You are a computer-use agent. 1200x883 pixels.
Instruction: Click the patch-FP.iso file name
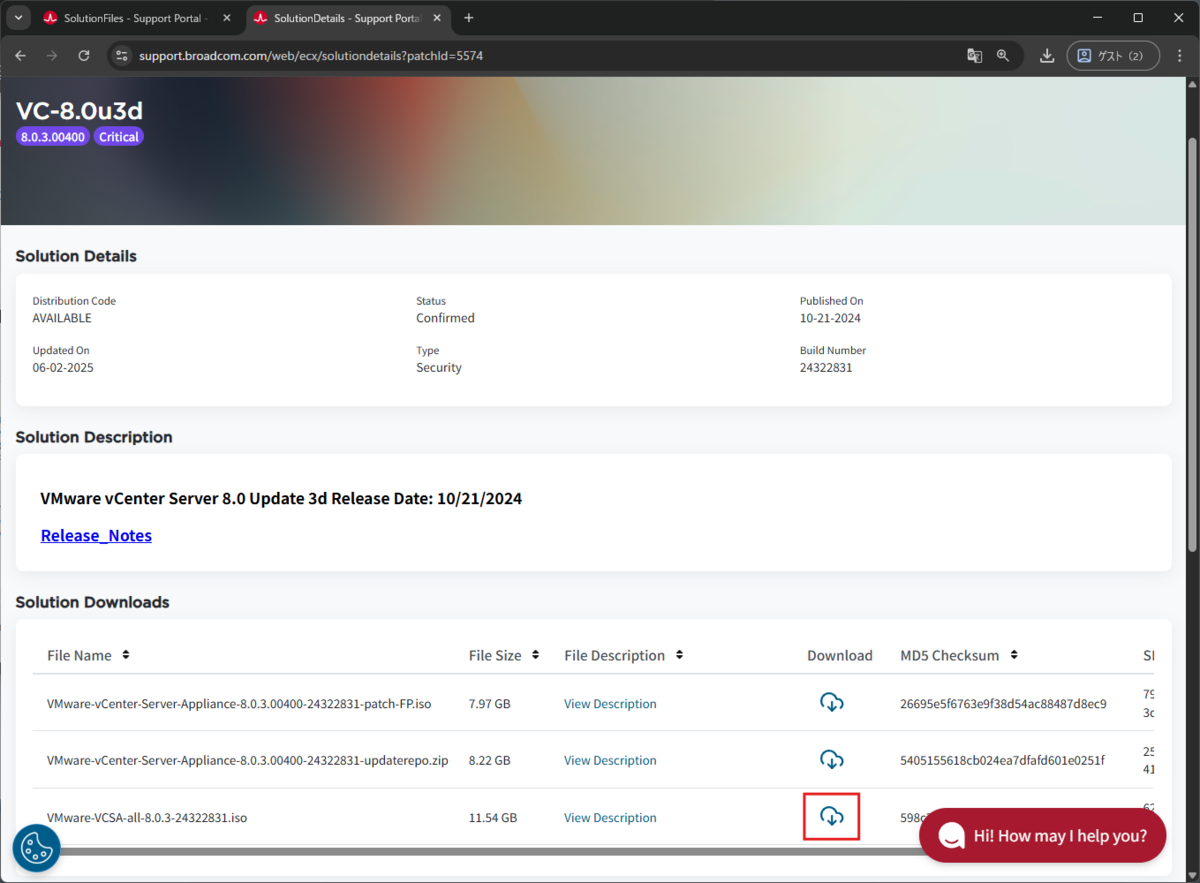[x=239, y=704]
